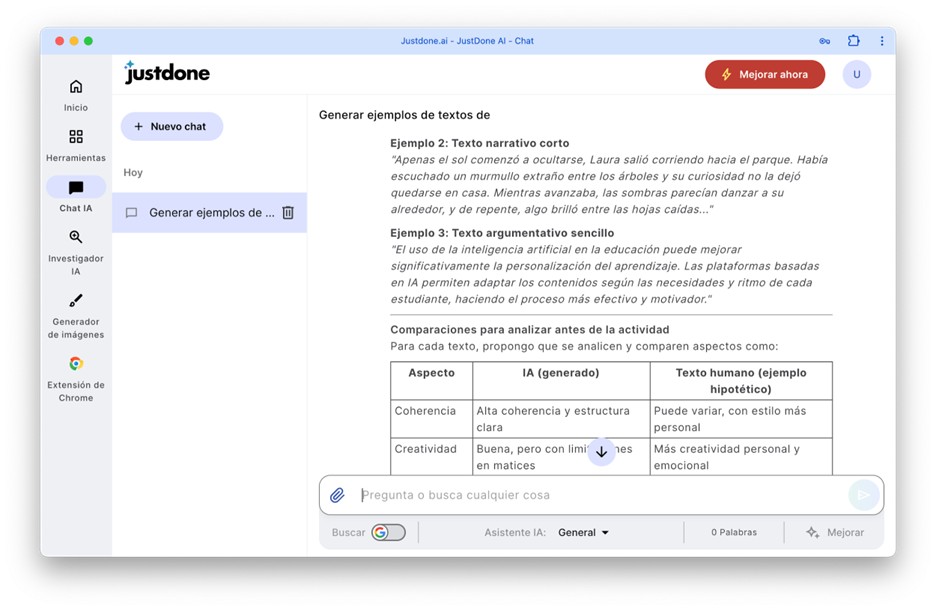Select the Herramientas grid icon
Viewport: 936px width, 610px height.
pos(75,144)
